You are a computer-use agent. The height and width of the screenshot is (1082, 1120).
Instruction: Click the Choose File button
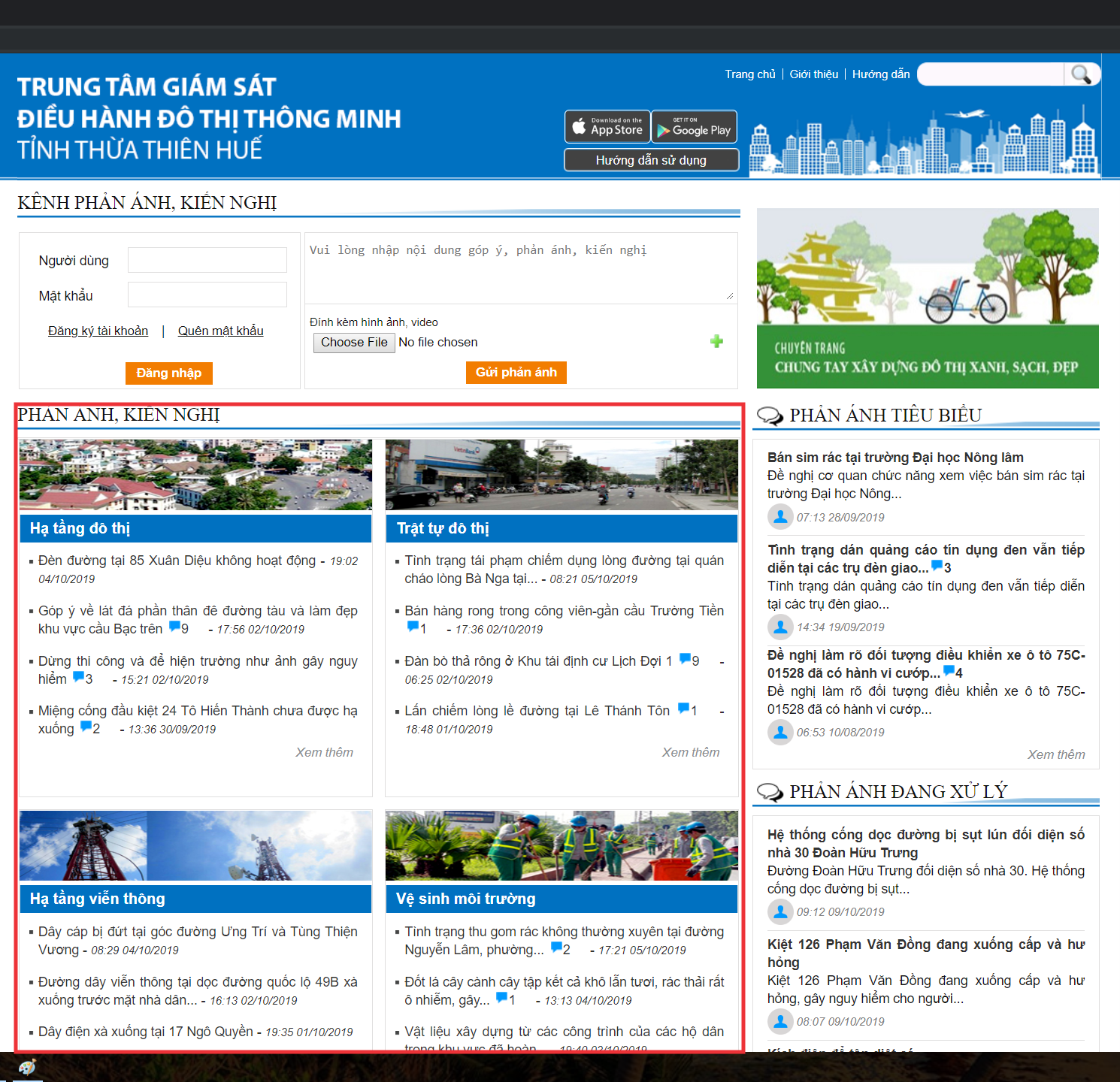click(x=354, y=342)
